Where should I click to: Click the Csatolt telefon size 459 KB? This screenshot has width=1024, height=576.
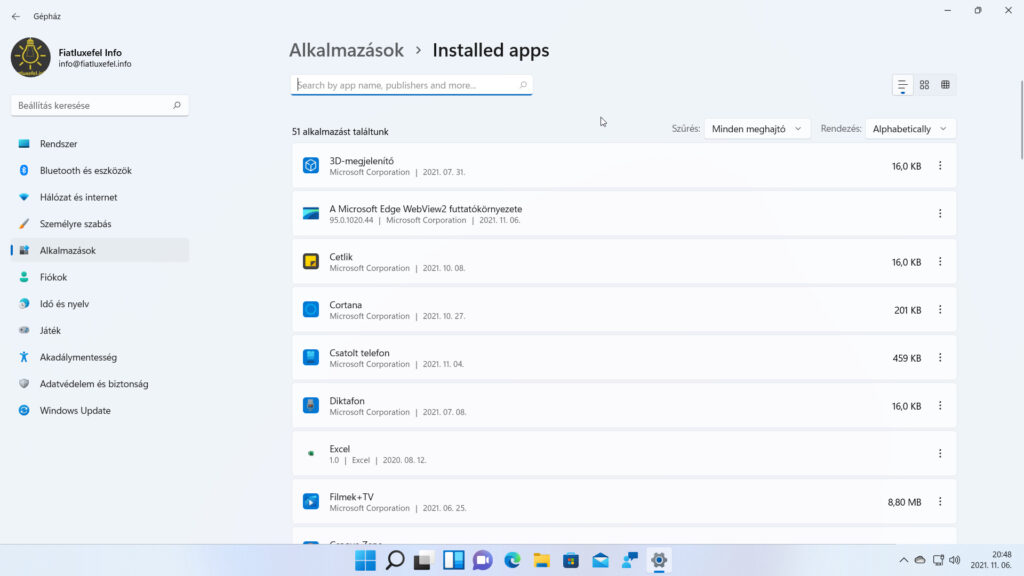907,359
